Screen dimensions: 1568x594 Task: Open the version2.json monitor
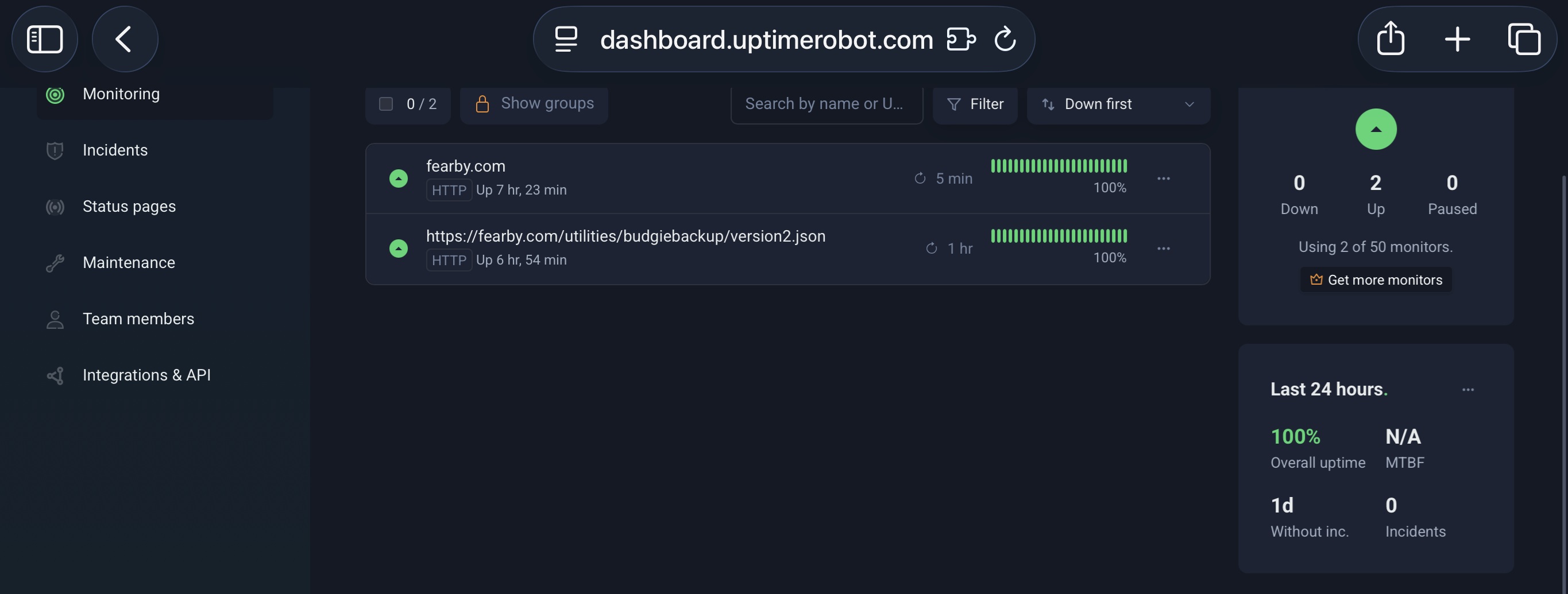[x=625, y=236]
